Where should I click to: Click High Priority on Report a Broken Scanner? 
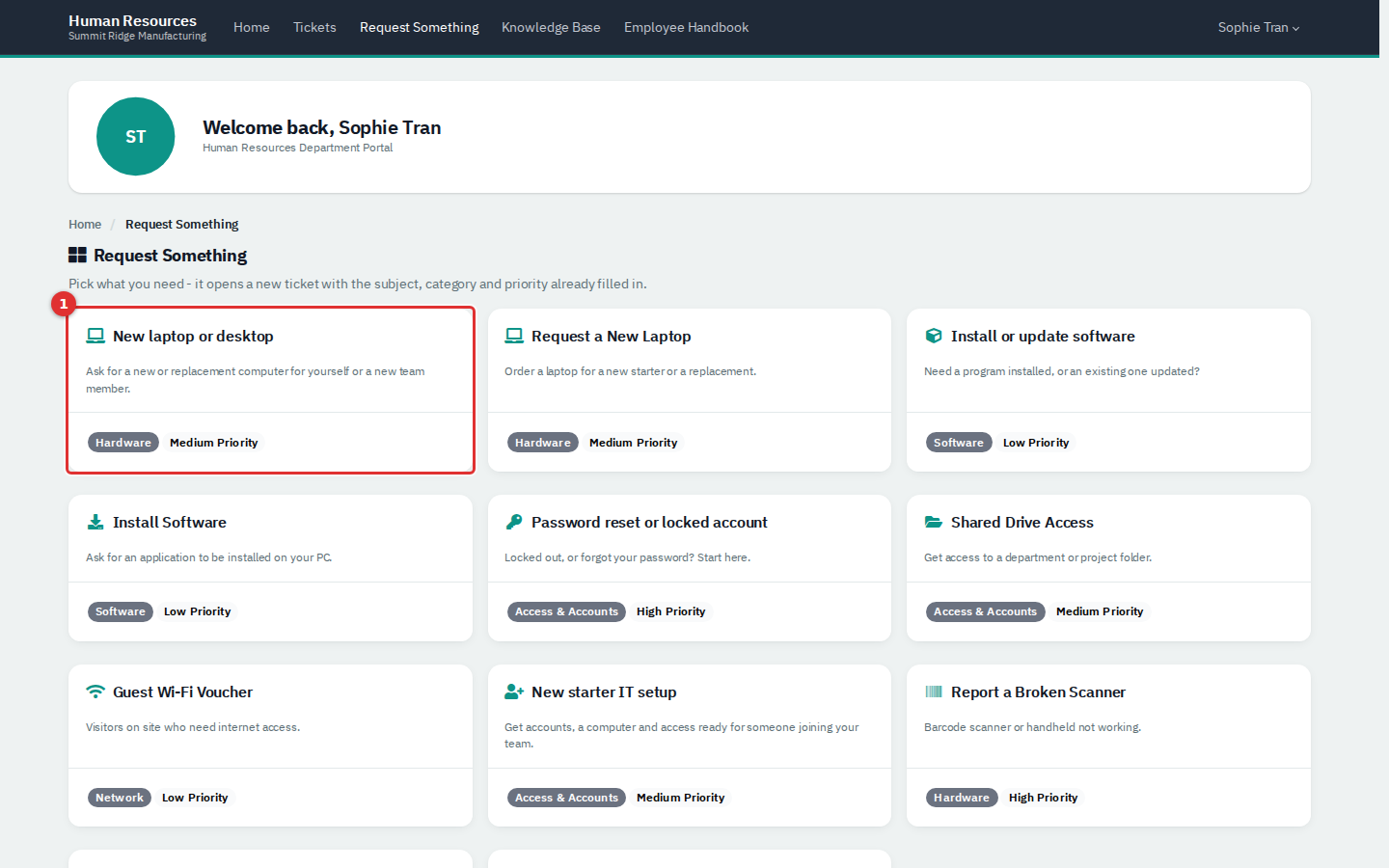(x=1044, y=798)
